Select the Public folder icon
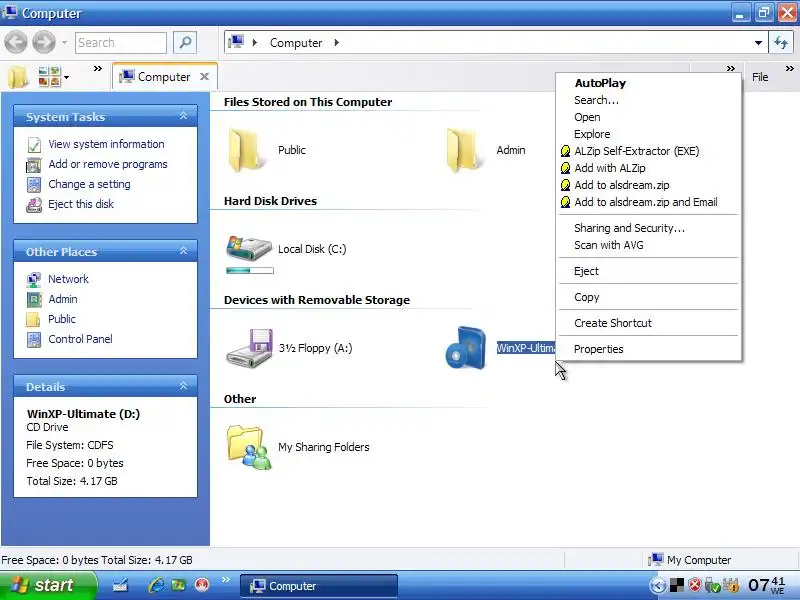The width and height of the screenshot is (800, 600). pyautogui.click(x=247, y=151)
